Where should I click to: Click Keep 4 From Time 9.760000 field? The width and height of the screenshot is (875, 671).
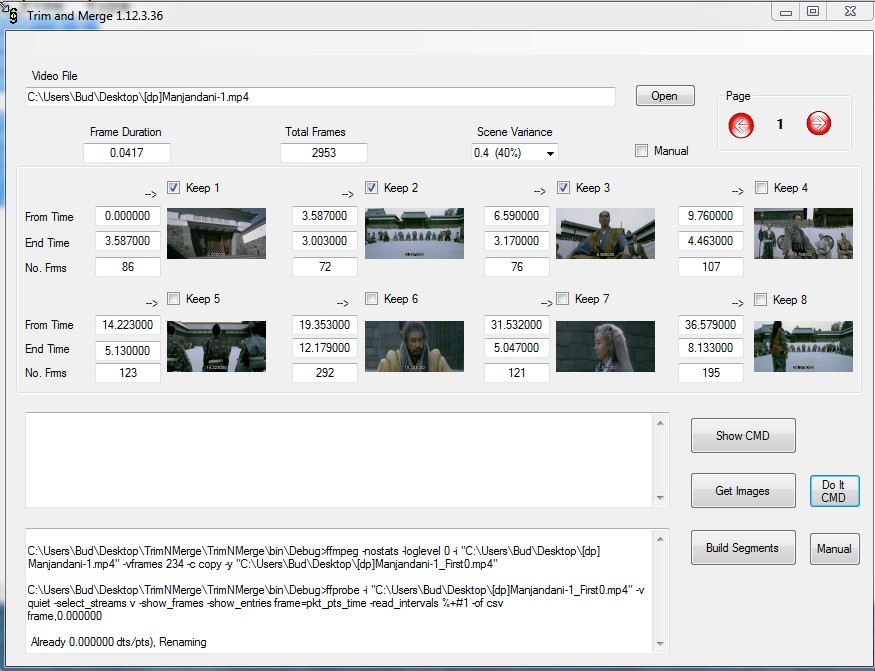tap(711, 216)
